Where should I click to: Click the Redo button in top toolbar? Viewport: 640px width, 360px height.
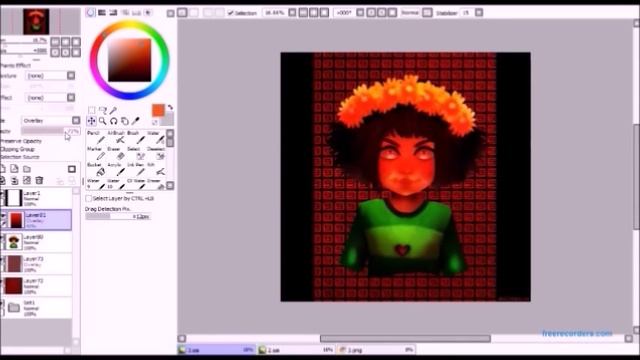194,13
